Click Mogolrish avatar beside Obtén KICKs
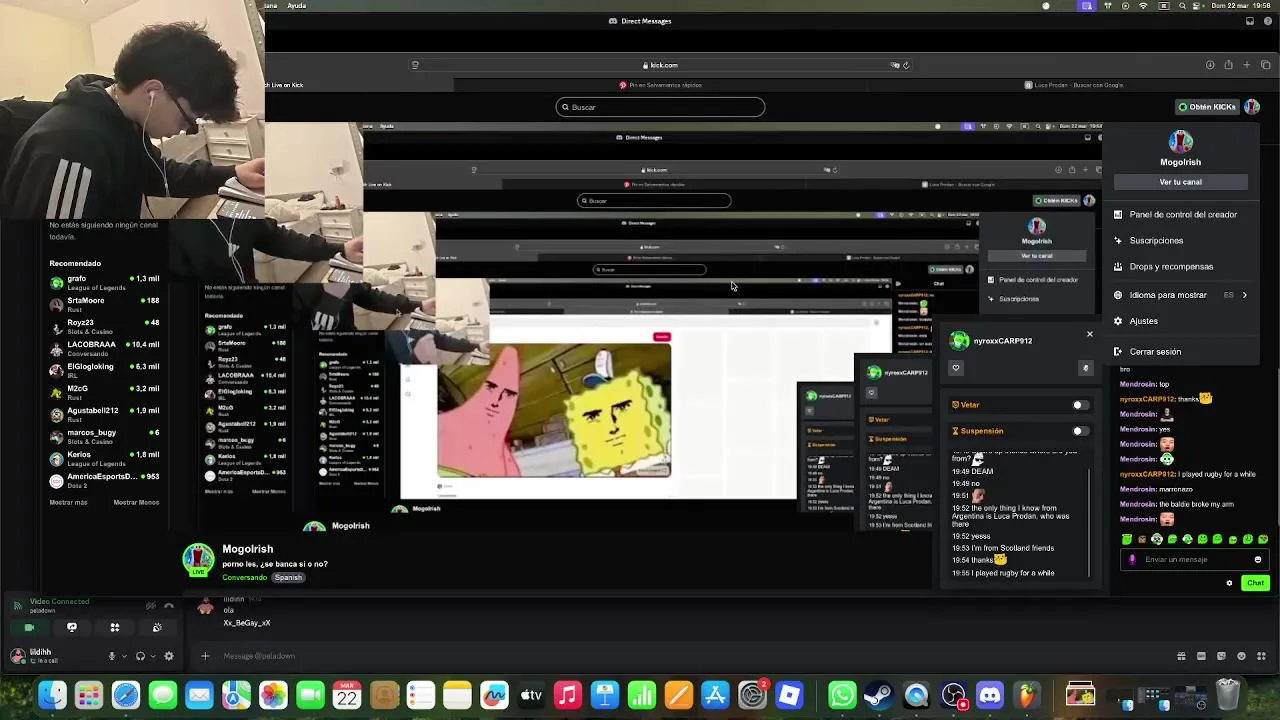The image size is (1280, 720). coord(1252,107)
